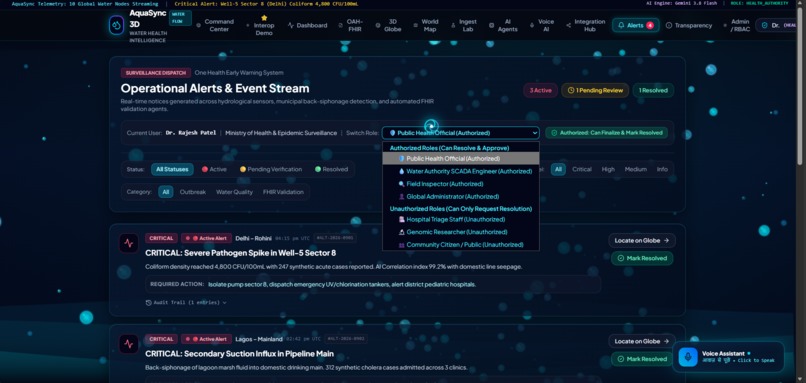
Task: Click the water droplet icon beside SCADA Engineer
Action: (401, 171)
